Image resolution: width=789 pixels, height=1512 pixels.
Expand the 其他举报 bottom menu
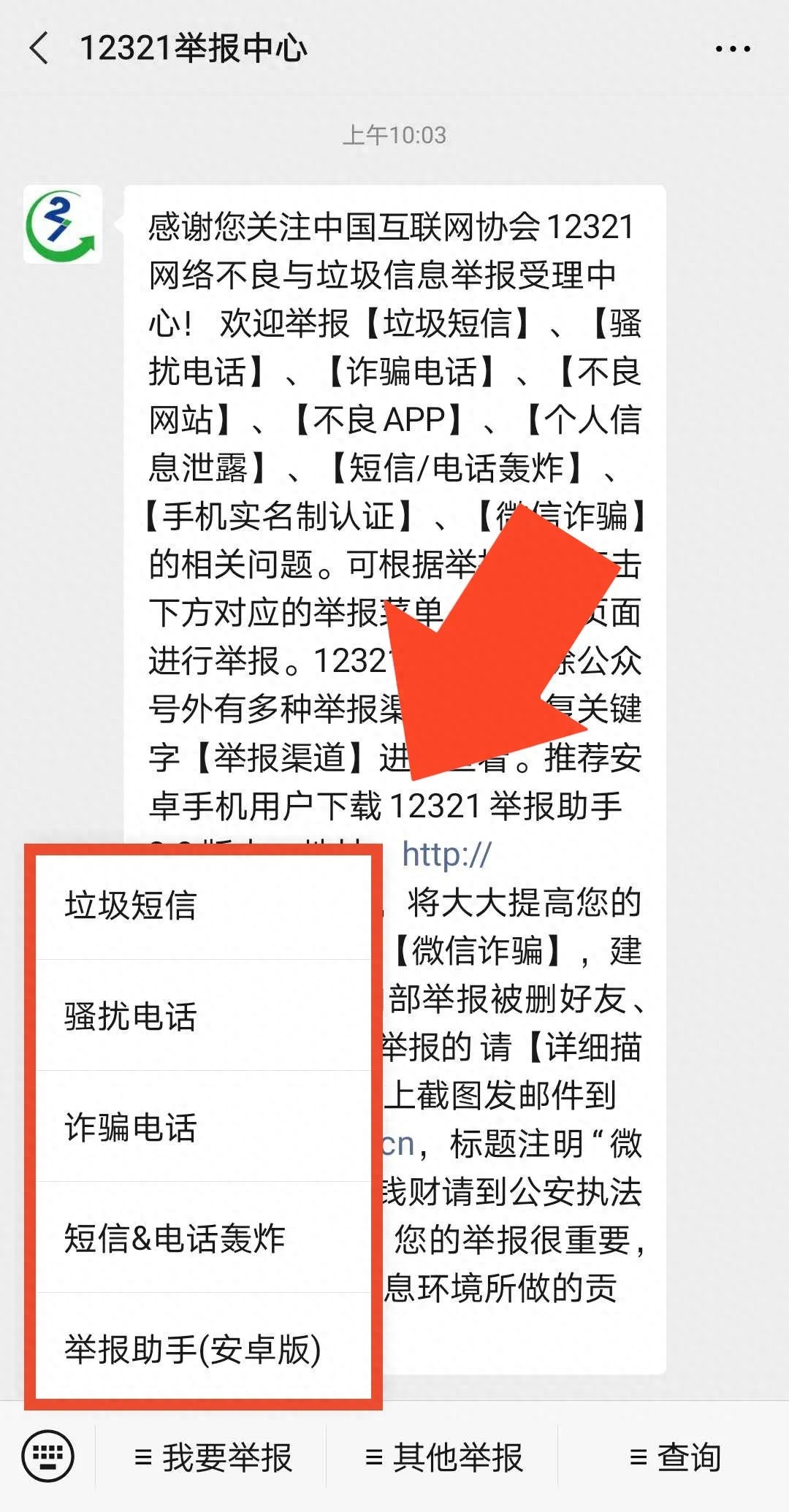[443, 1457]
